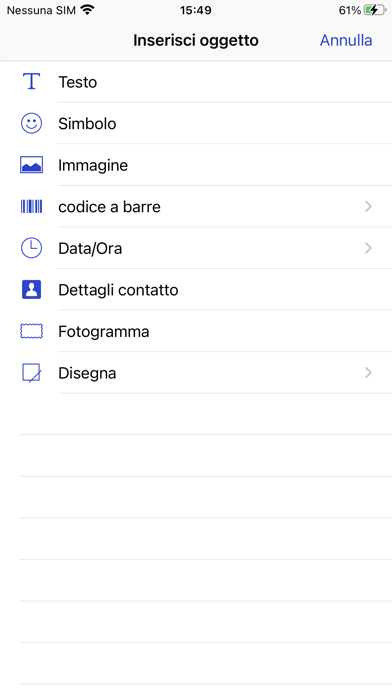
Task: Tap the Wi-Fi status icon
Action: coord(88,10)
